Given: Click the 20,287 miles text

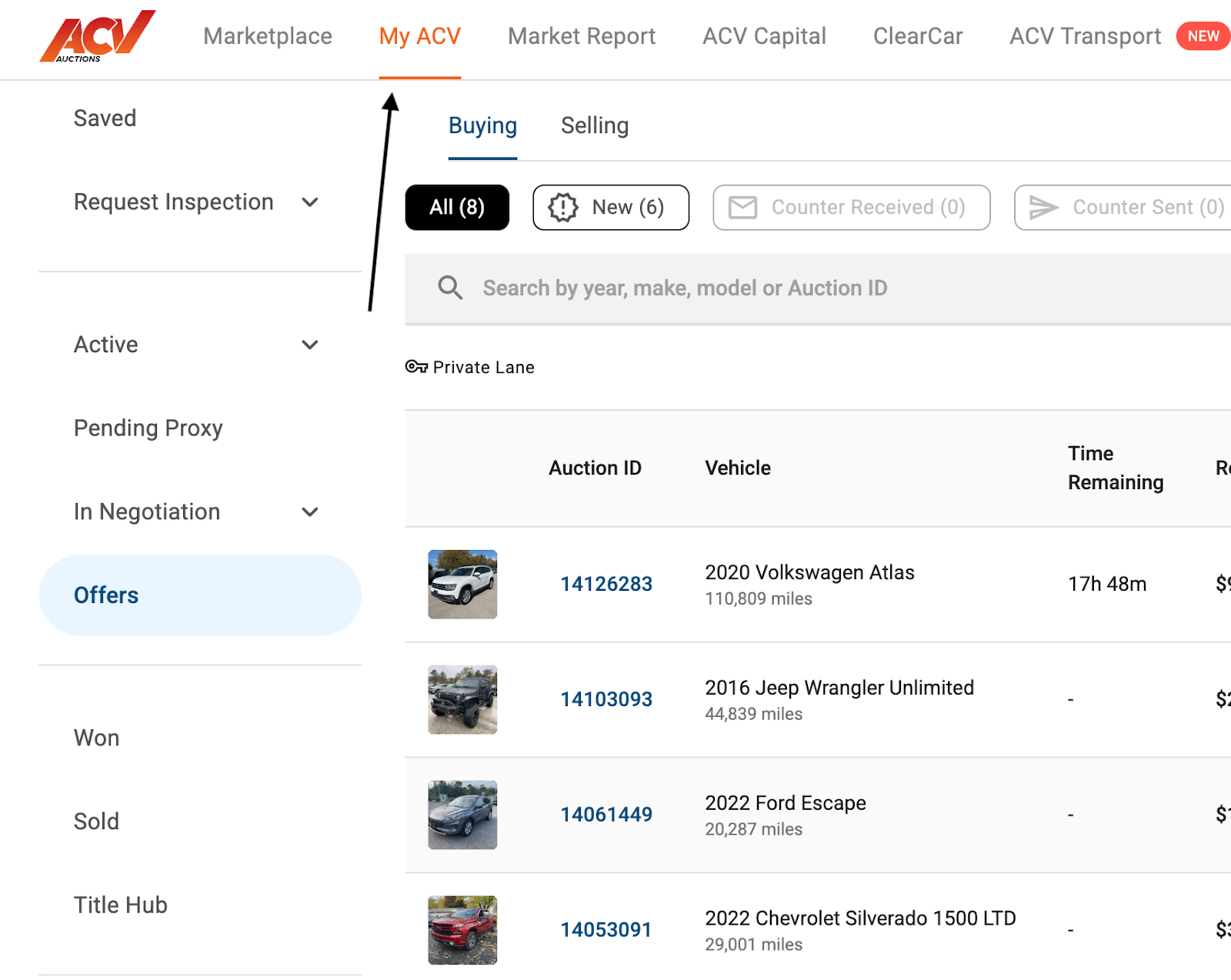Looking at the screenshot, I should click(753, 829).
